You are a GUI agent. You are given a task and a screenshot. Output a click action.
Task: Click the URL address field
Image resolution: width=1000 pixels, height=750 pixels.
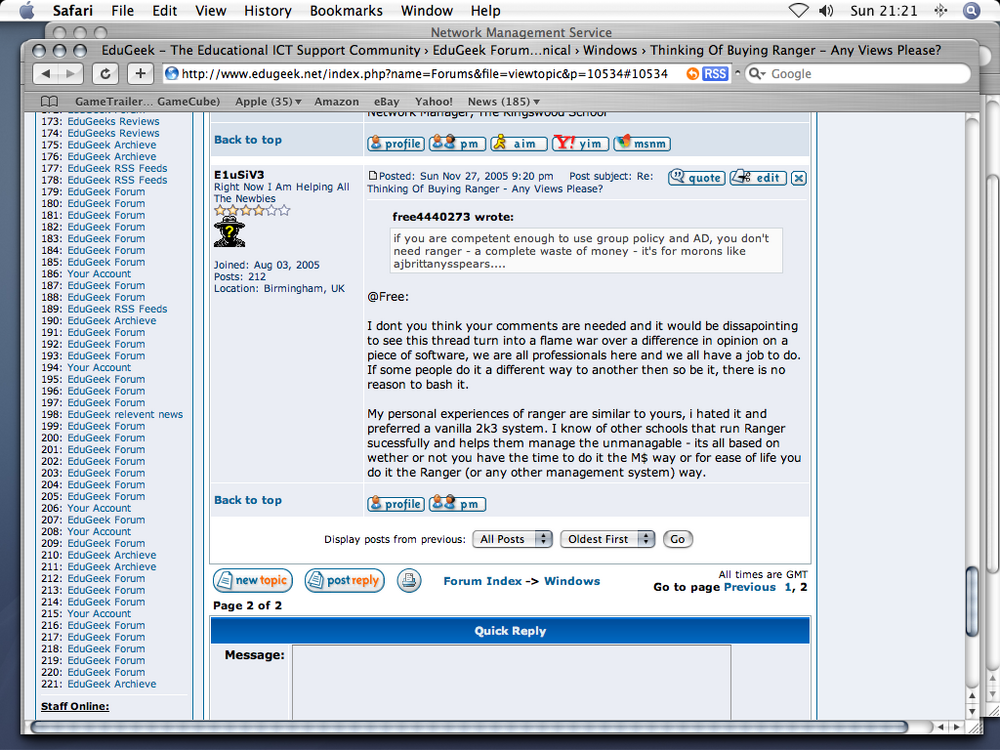(x=424, y=74)
